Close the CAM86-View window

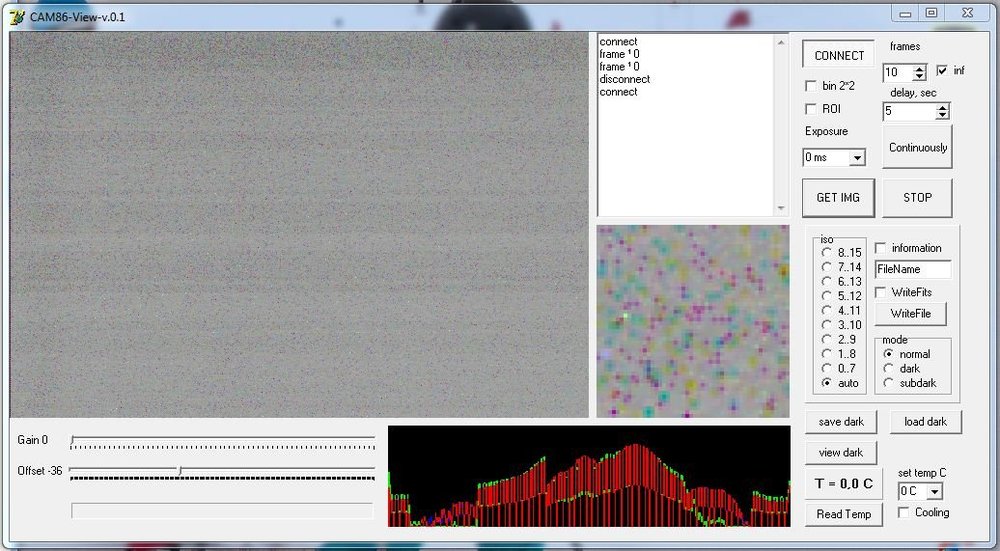click(968, 13)
